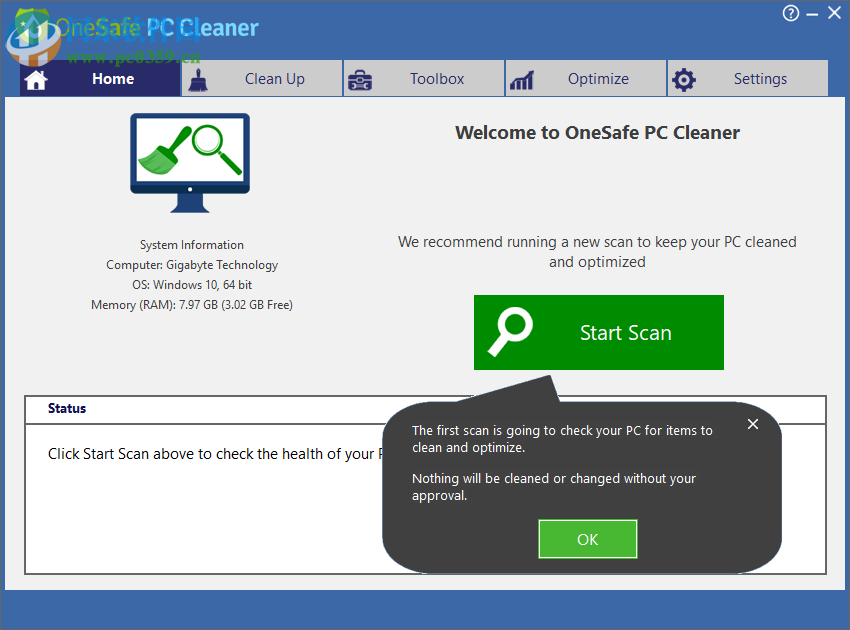Click the System Information text

pos(190,244)
